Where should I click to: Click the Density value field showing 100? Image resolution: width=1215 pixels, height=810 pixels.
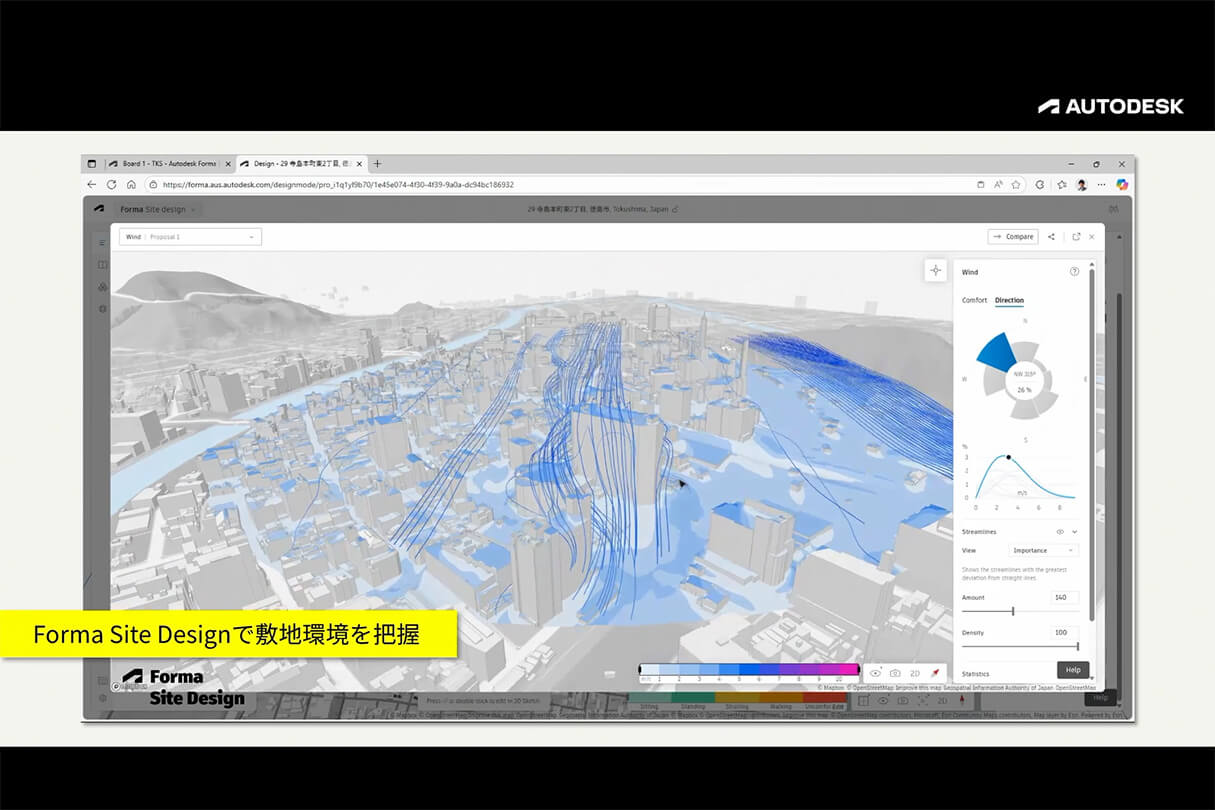click(x=1064, y=633)
